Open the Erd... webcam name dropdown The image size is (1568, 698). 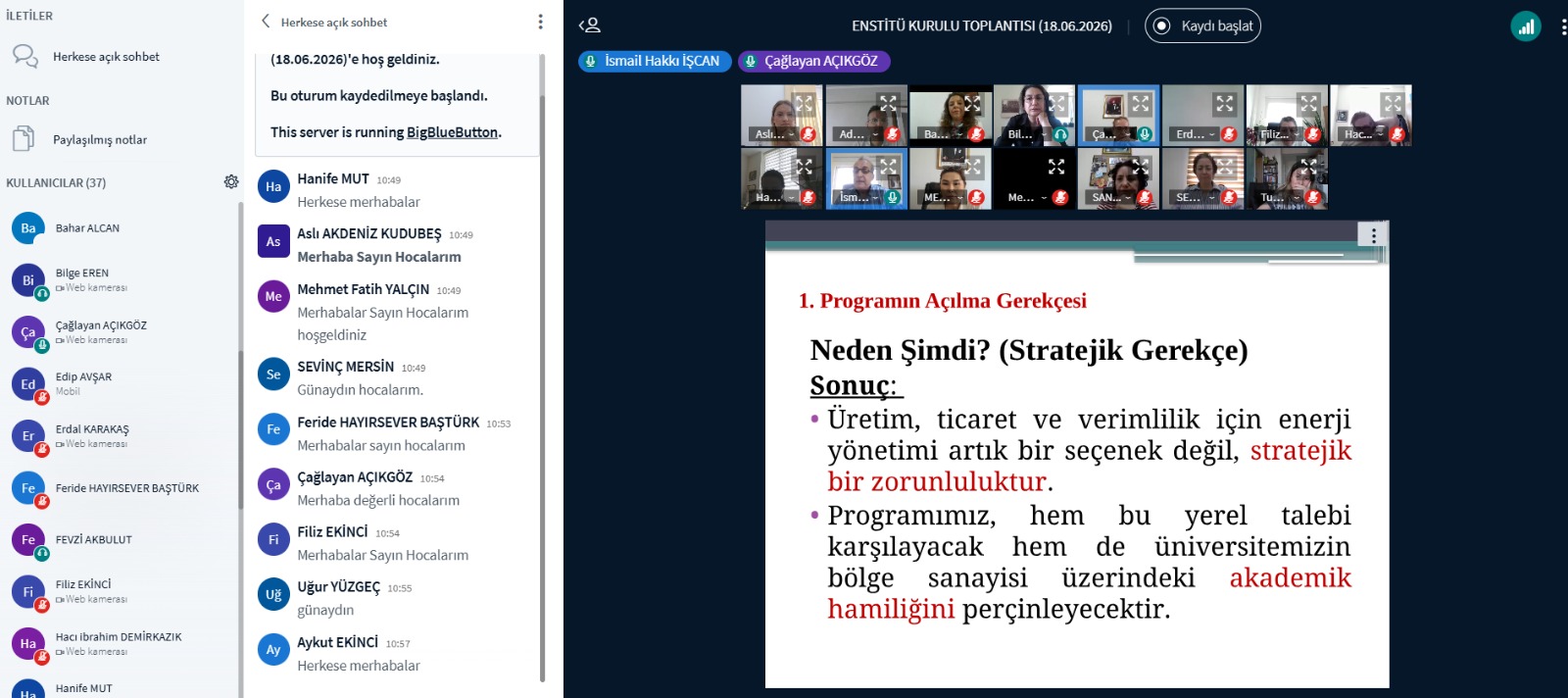click(x=1195, y=134)
